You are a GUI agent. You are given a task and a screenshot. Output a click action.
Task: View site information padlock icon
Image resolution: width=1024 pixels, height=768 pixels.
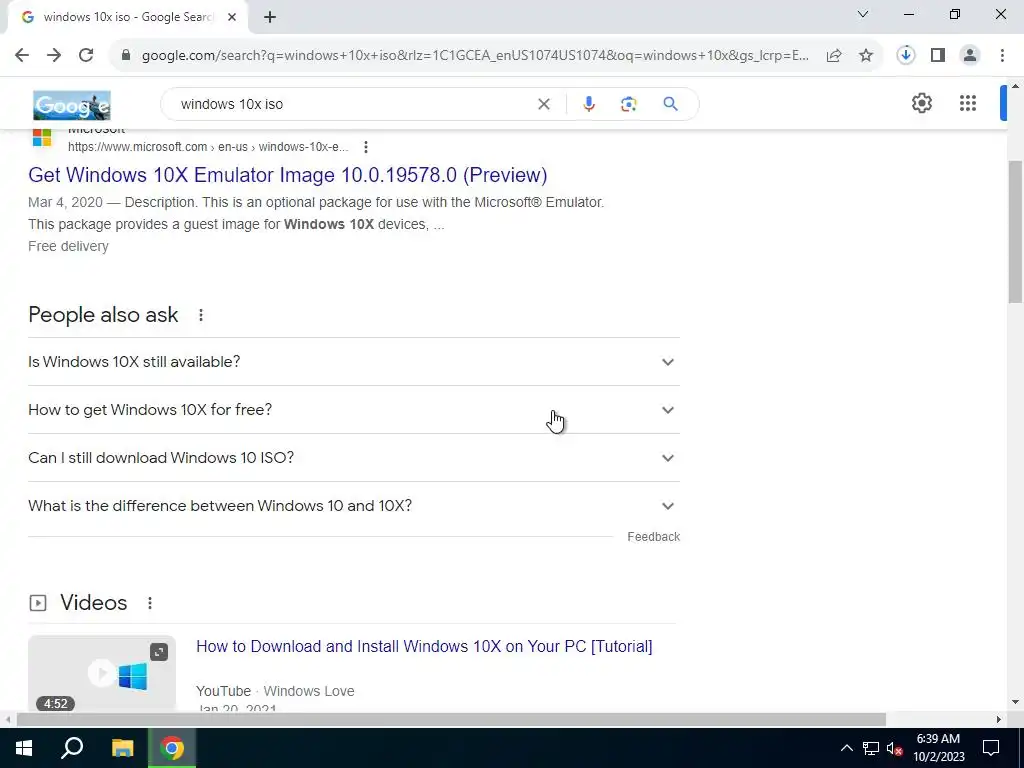click(126, 56)
